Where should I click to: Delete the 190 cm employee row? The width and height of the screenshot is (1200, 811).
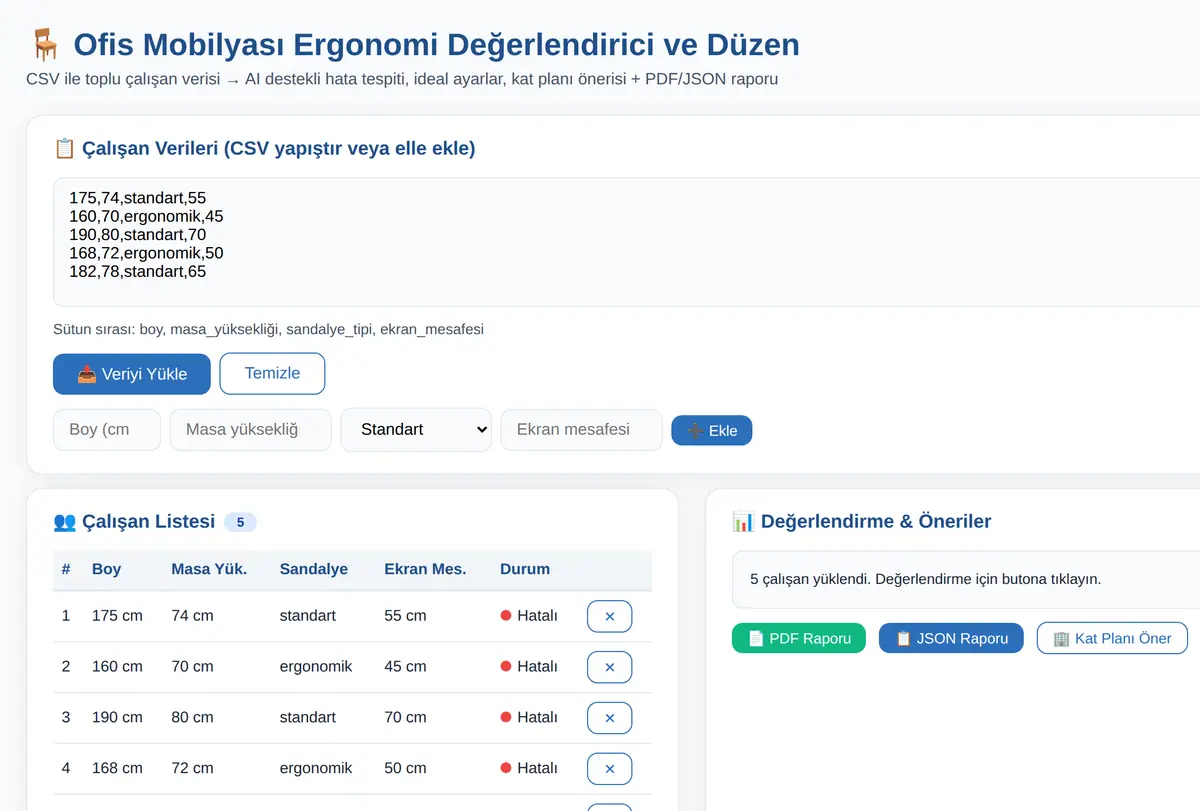click(609, 718)
